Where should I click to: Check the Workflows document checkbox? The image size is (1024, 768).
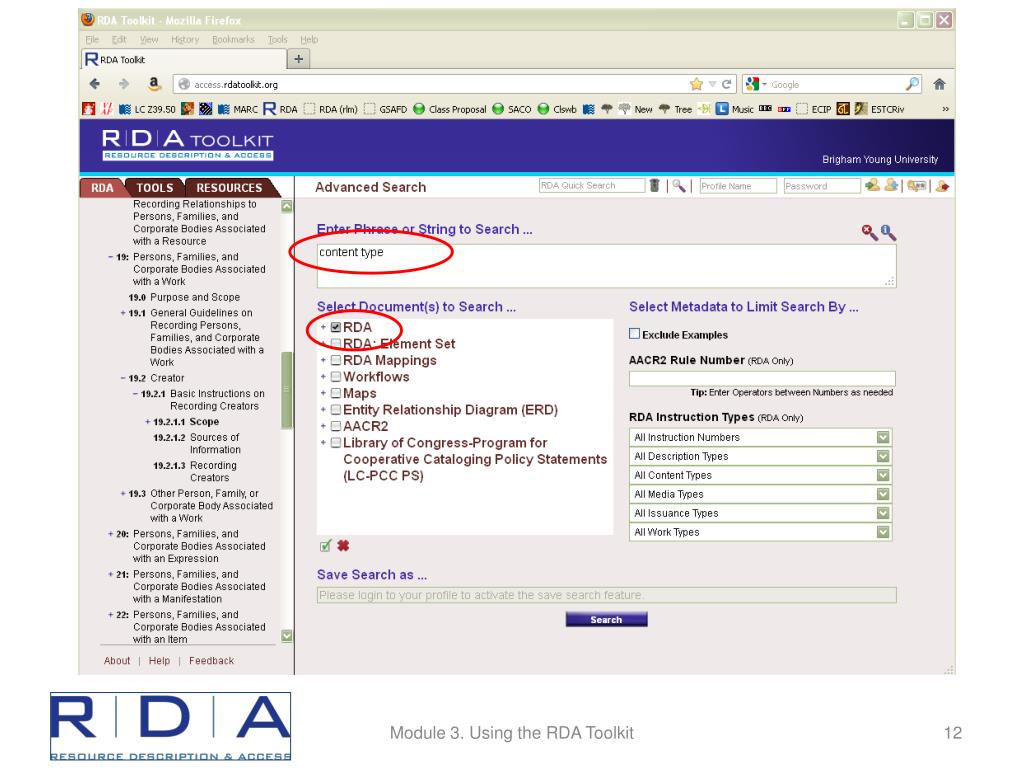tap(336, 377)
